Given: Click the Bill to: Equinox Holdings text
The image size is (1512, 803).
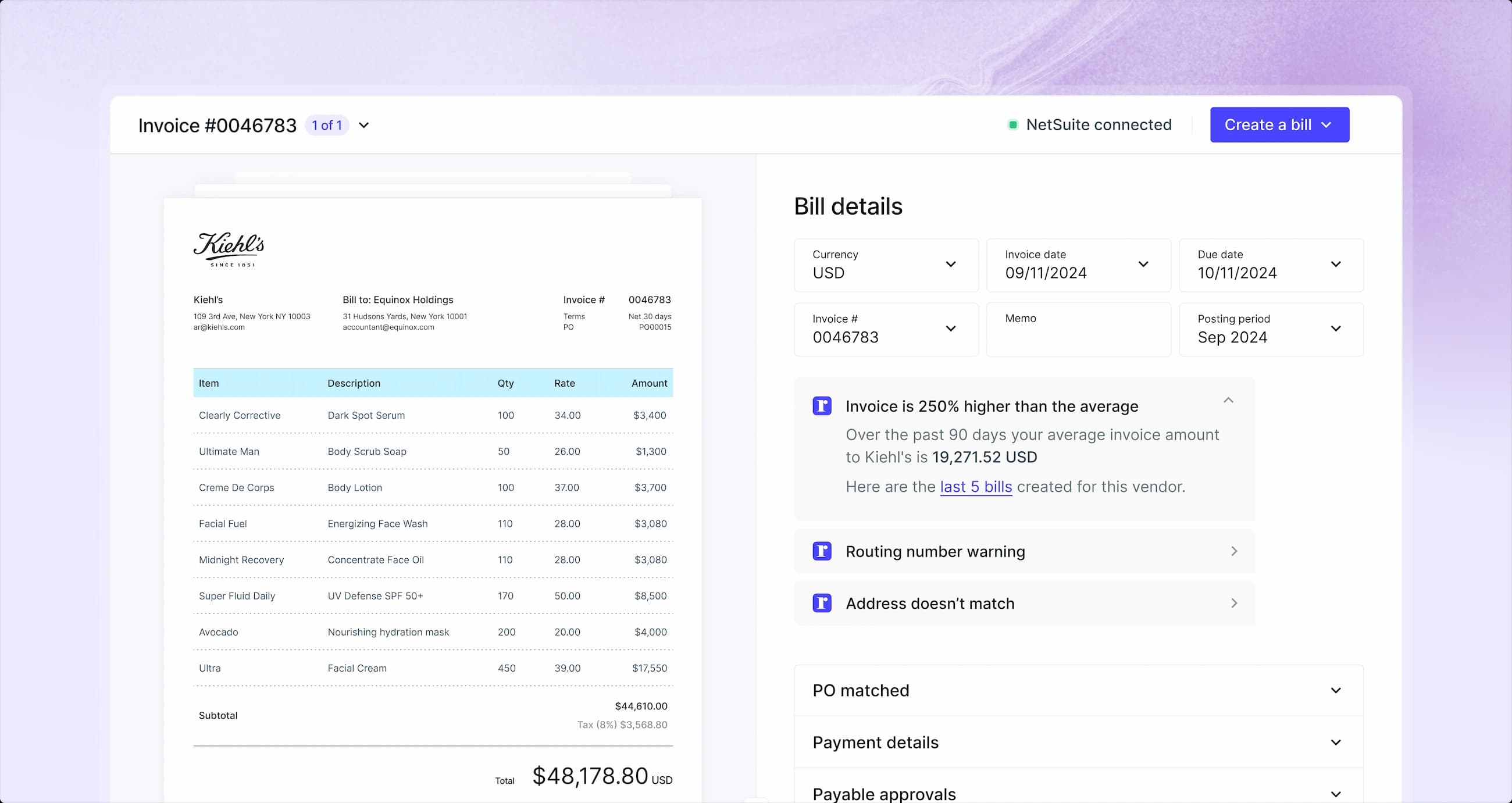Looking at the screenshot, I should point(398,299).
